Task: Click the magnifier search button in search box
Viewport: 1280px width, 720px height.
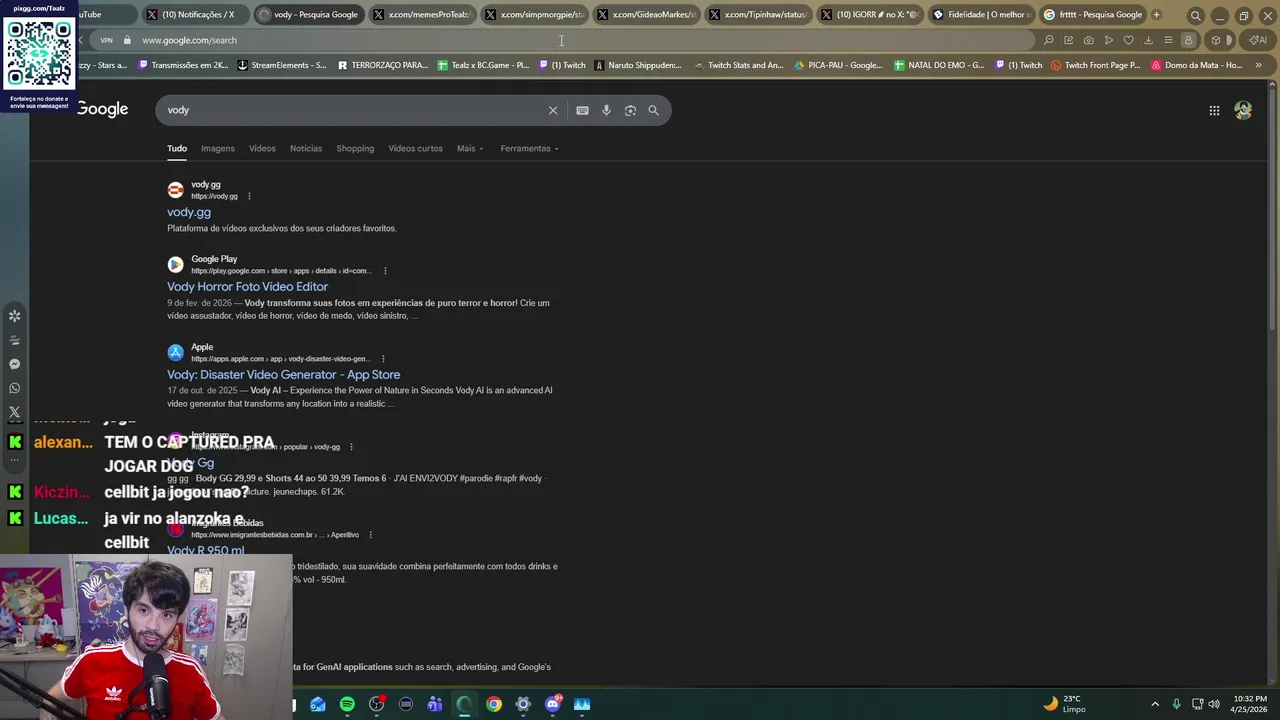Action: pos(653,110)
